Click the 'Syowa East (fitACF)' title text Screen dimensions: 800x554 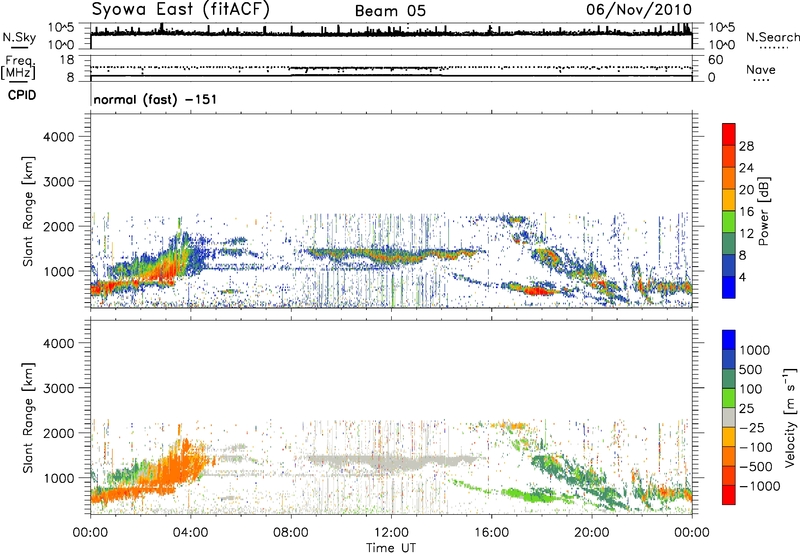tap(181, 10)
